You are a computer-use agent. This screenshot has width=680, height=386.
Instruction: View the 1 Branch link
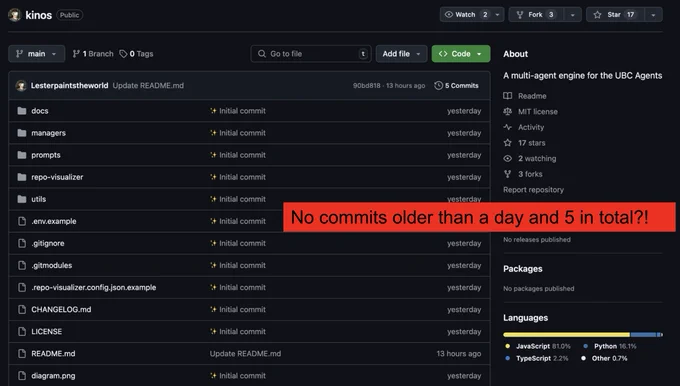click(93, 54)
